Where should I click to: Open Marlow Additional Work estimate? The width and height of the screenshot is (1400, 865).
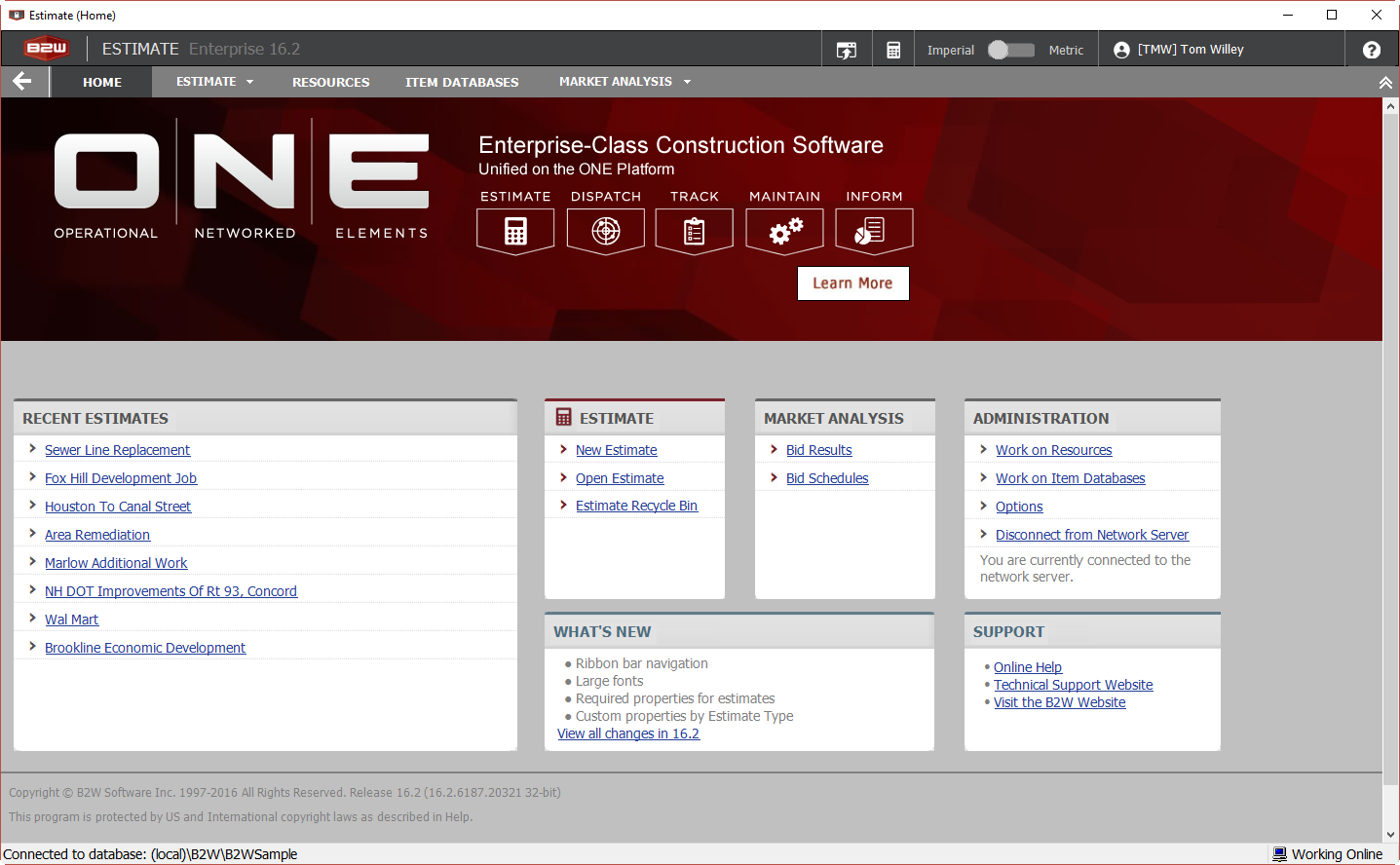coord(116,563)
